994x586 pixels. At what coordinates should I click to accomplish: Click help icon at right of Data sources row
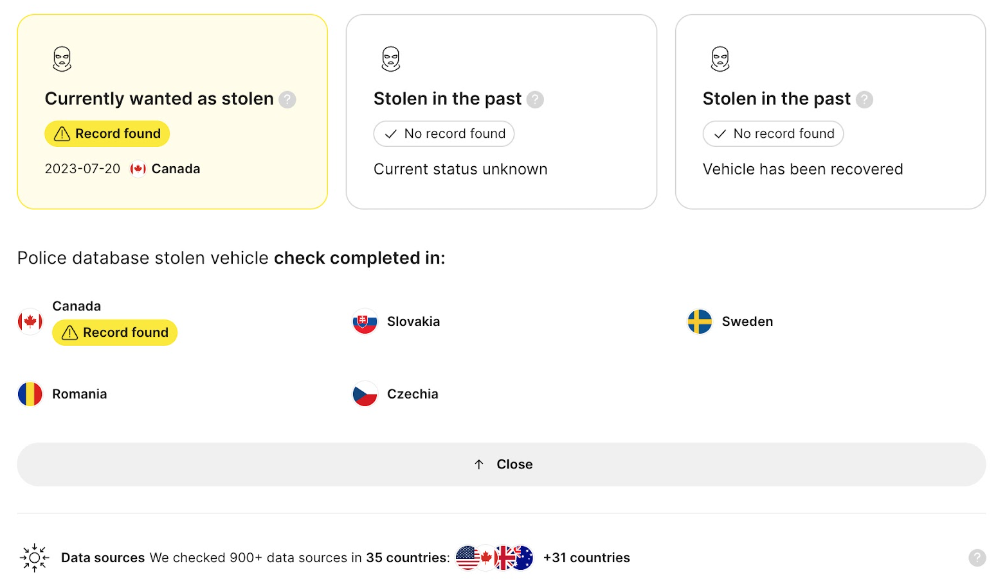977,557
